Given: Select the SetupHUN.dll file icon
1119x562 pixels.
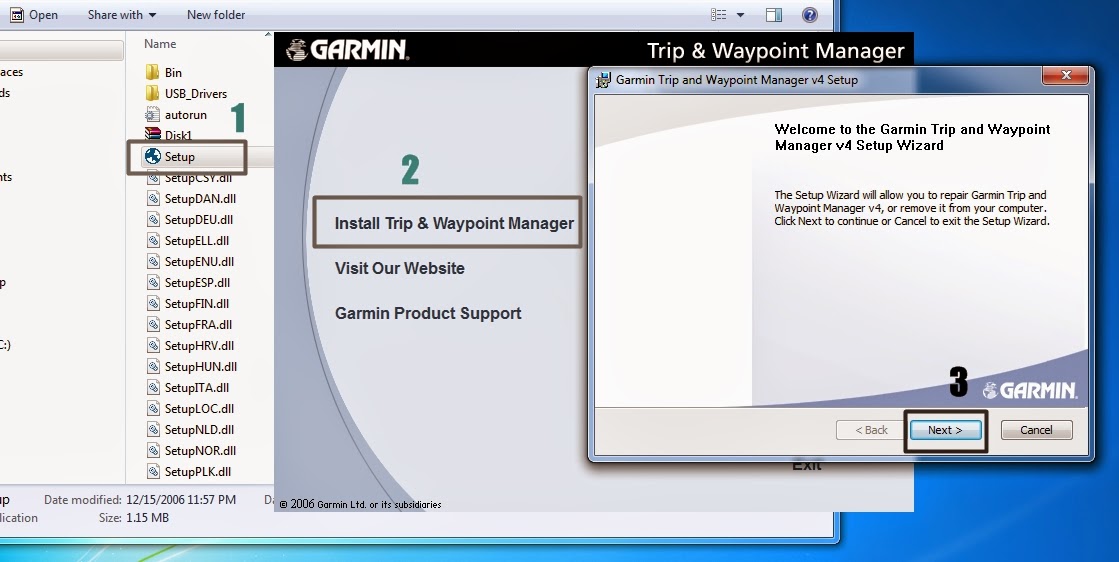Looking at the screenshot, I should 153,367.
